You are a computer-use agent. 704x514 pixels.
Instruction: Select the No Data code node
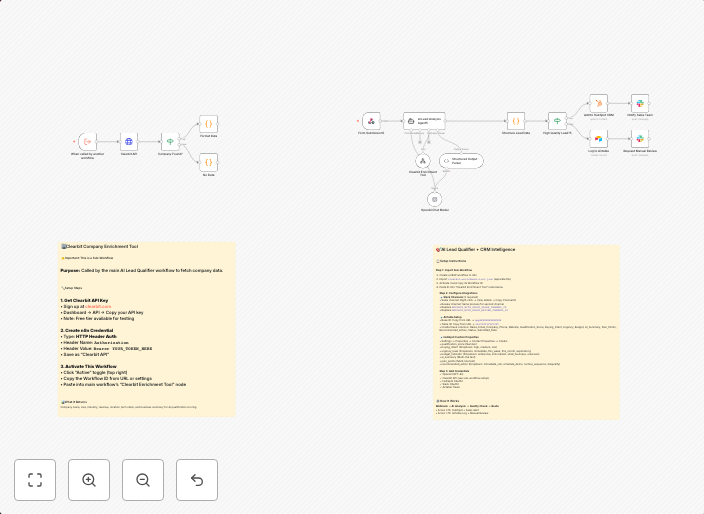208,162
